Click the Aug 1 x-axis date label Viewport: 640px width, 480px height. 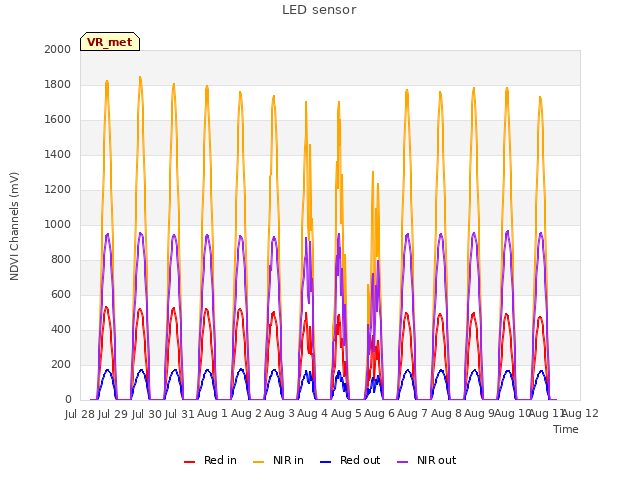(x=212, y=414)
